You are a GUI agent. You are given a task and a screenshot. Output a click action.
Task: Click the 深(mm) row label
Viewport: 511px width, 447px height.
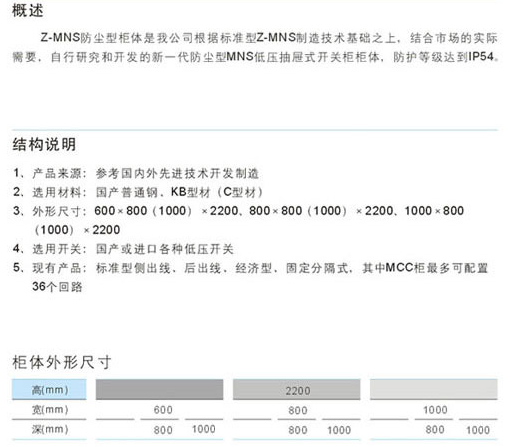[x=50, y=429]
